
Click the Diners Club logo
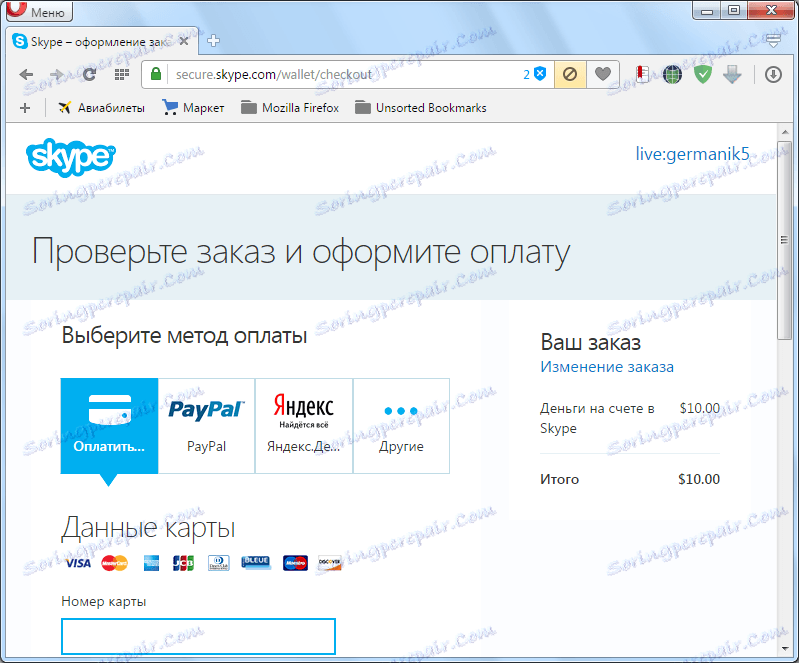tap(219, 563)
